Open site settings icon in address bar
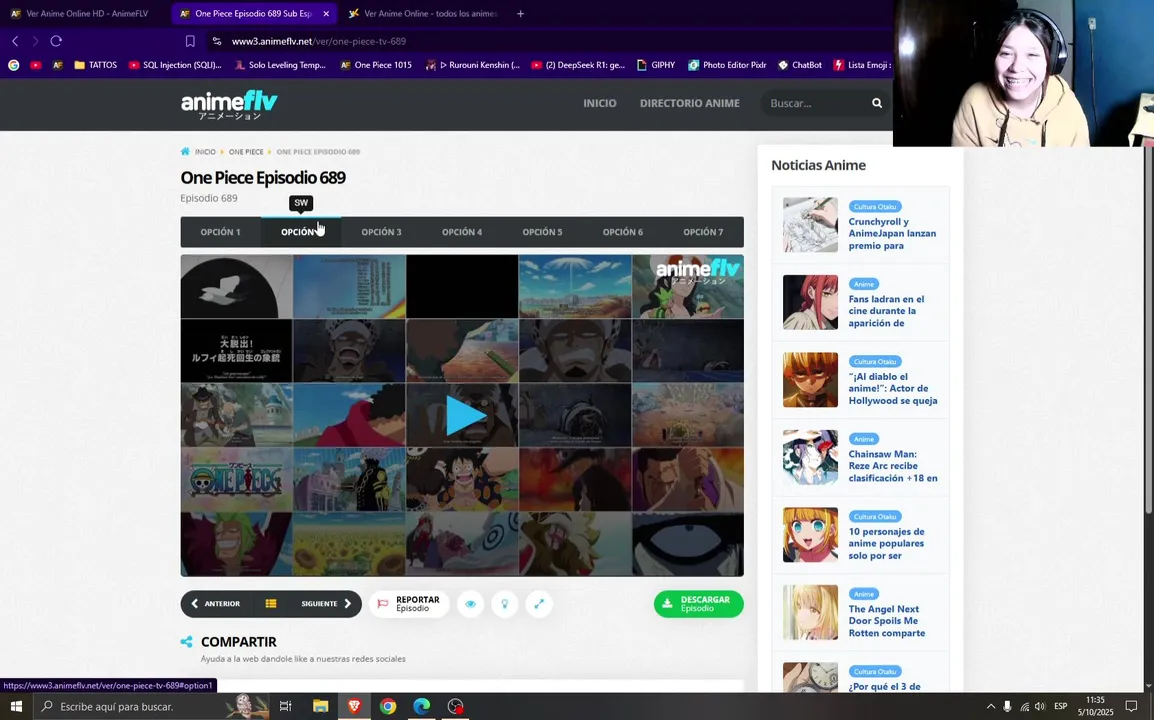The width and height of the screenshot is (1154, 720). (x=216, y=41)
